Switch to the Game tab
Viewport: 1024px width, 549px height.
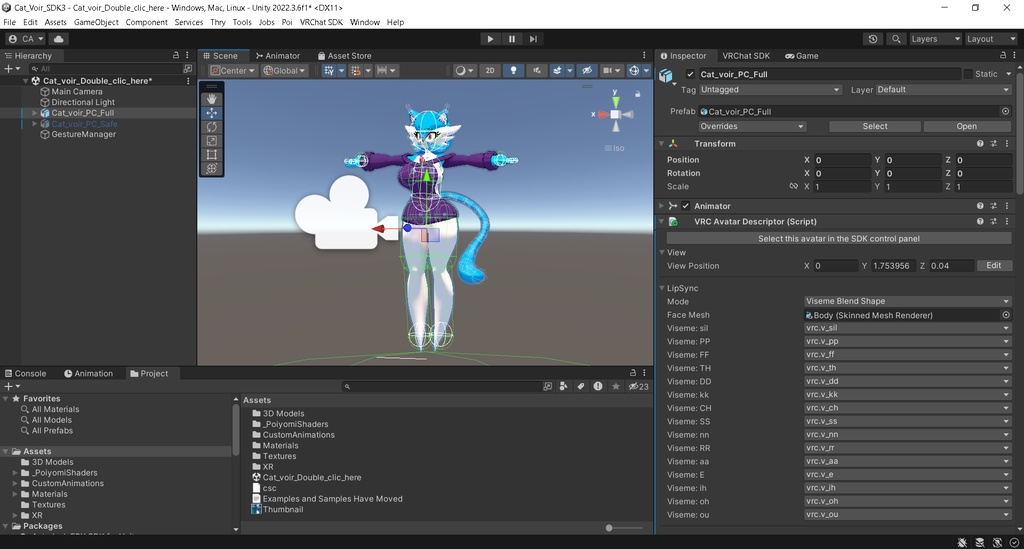[801, 55]
